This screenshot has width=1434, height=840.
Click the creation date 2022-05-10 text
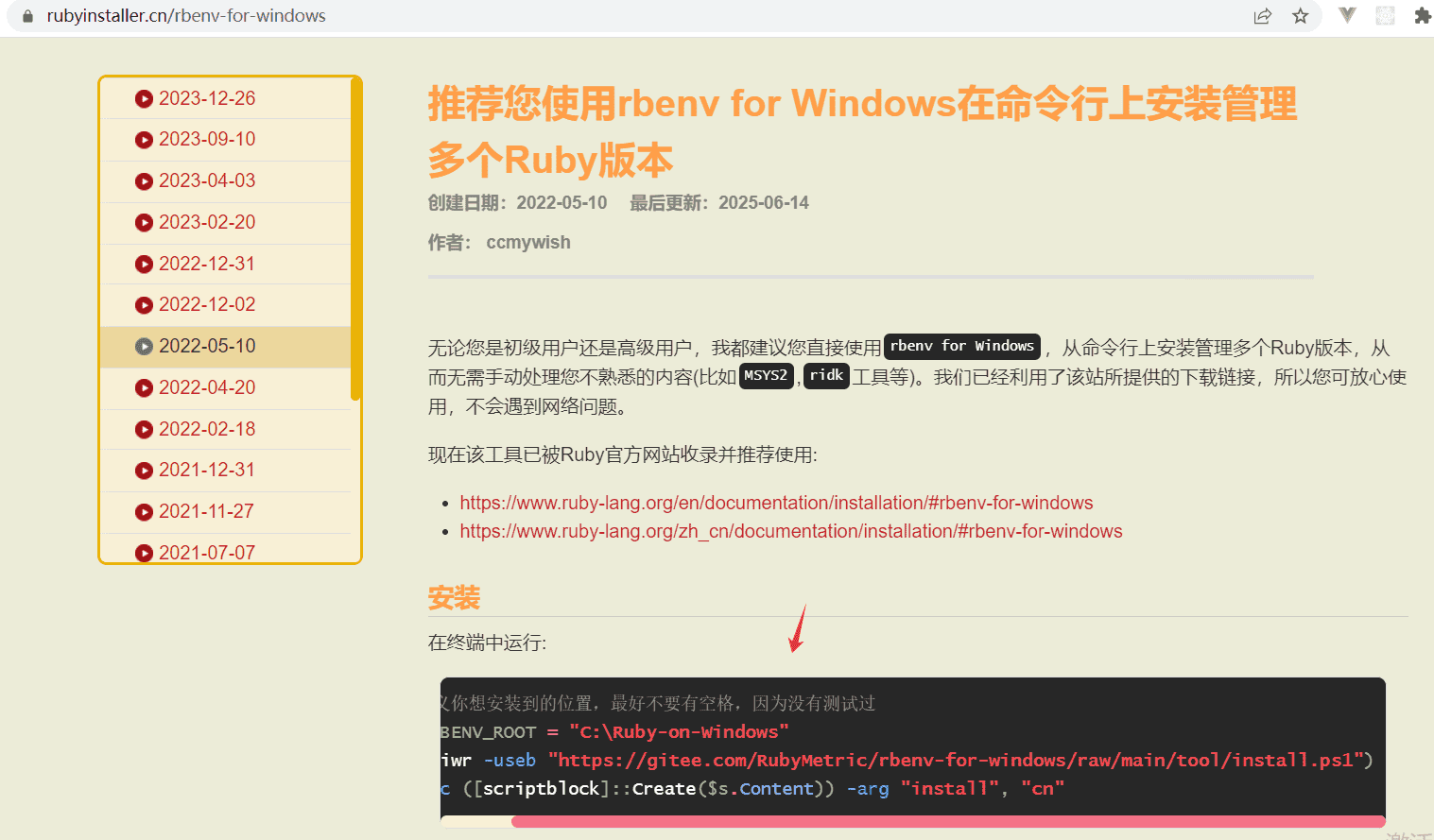click(562, 203)
